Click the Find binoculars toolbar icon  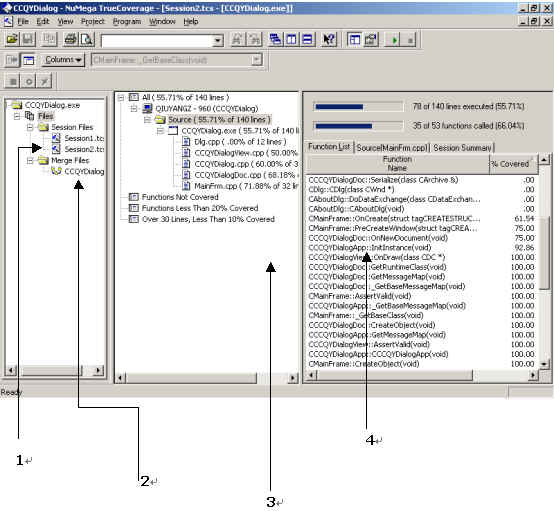coord(237,40)
